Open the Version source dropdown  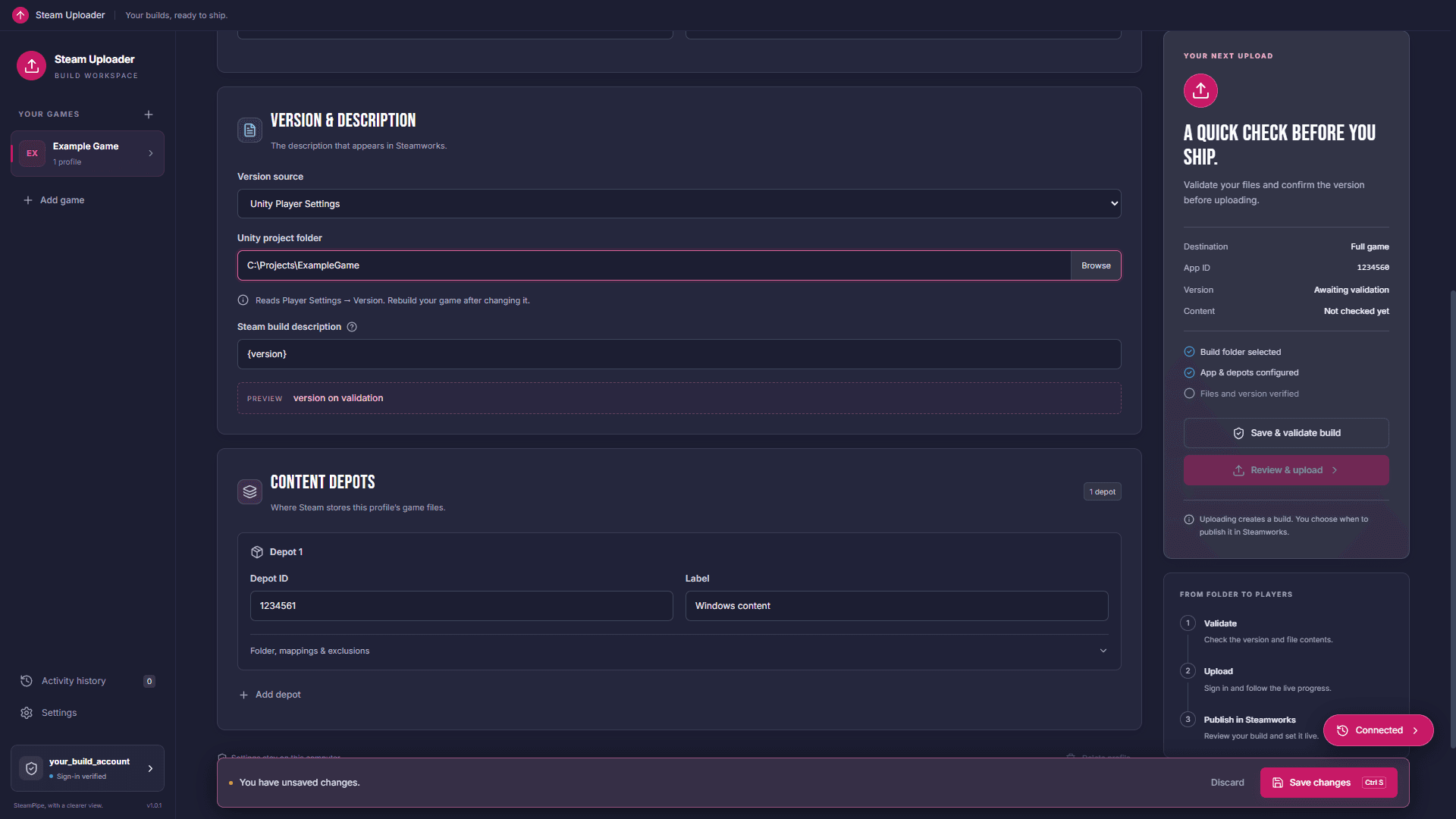[679, 204]
